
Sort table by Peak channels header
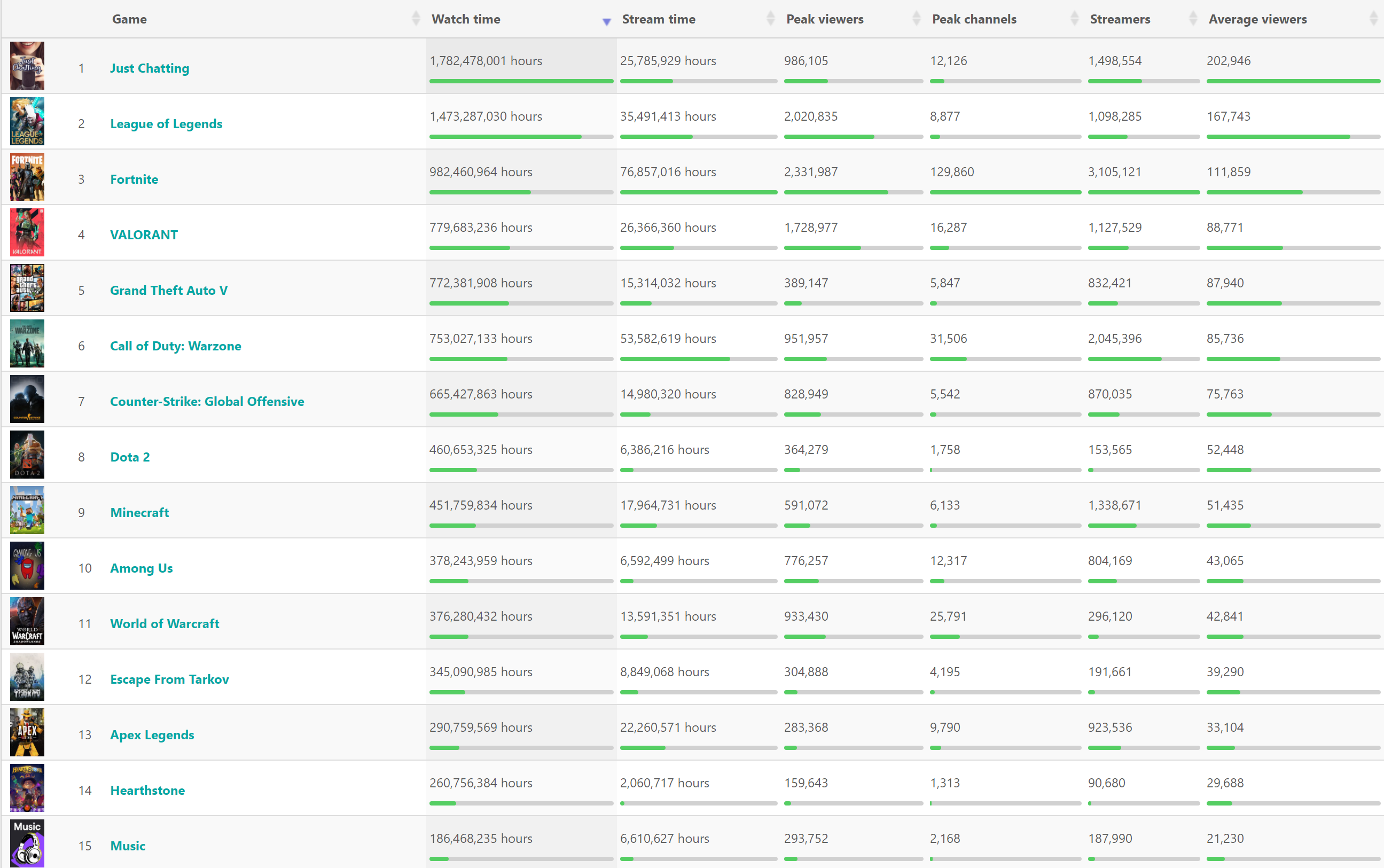[x=974, y=19]
